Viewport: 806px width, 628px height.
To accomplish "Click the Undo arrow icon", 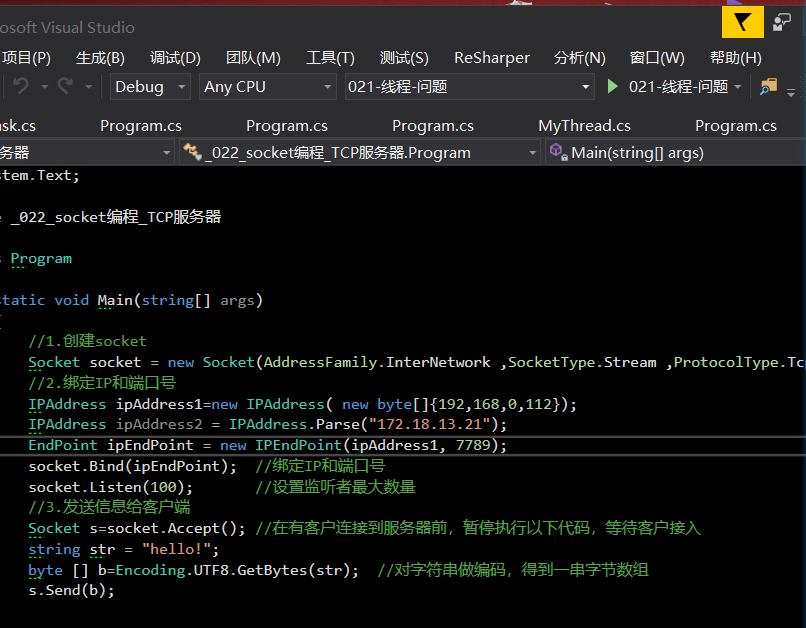I will [x=21, y=86].
